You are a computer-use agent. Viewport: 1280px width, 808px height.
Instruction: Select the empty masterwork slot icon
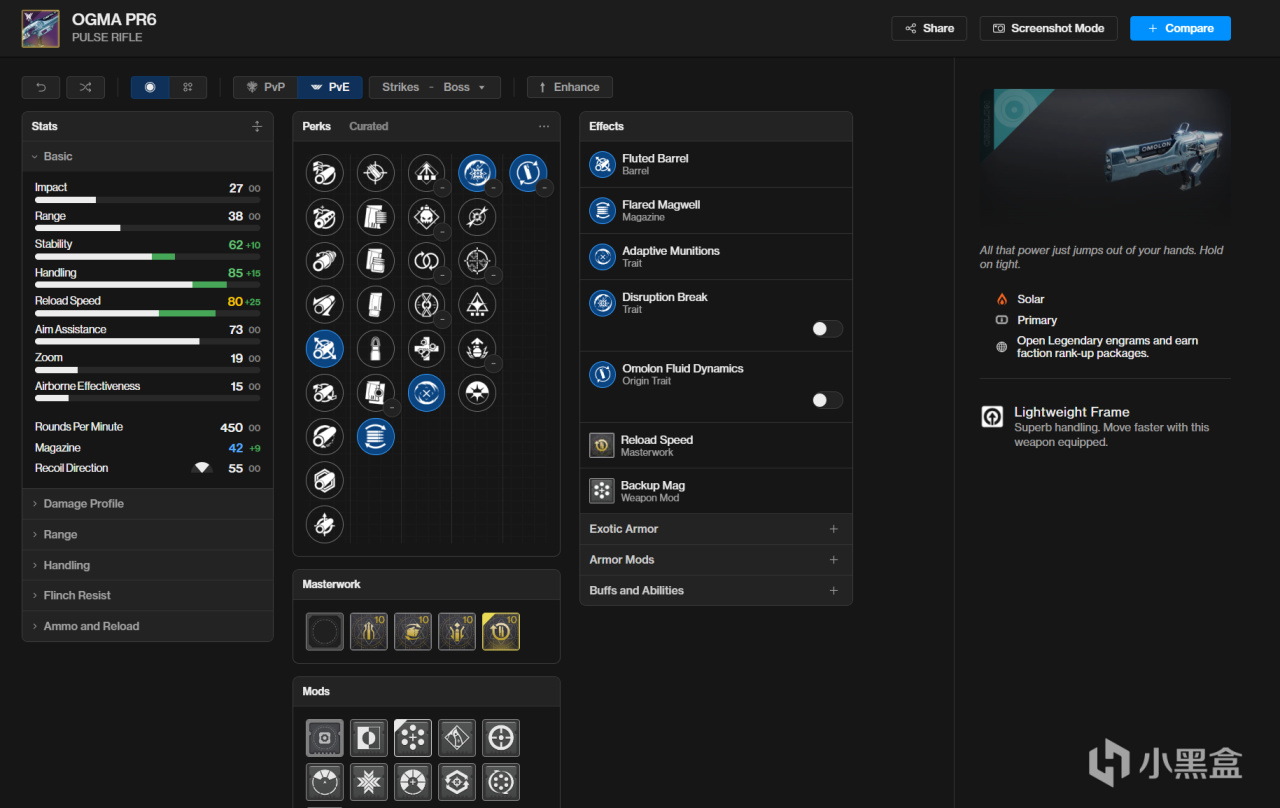[x=325, y=632]
